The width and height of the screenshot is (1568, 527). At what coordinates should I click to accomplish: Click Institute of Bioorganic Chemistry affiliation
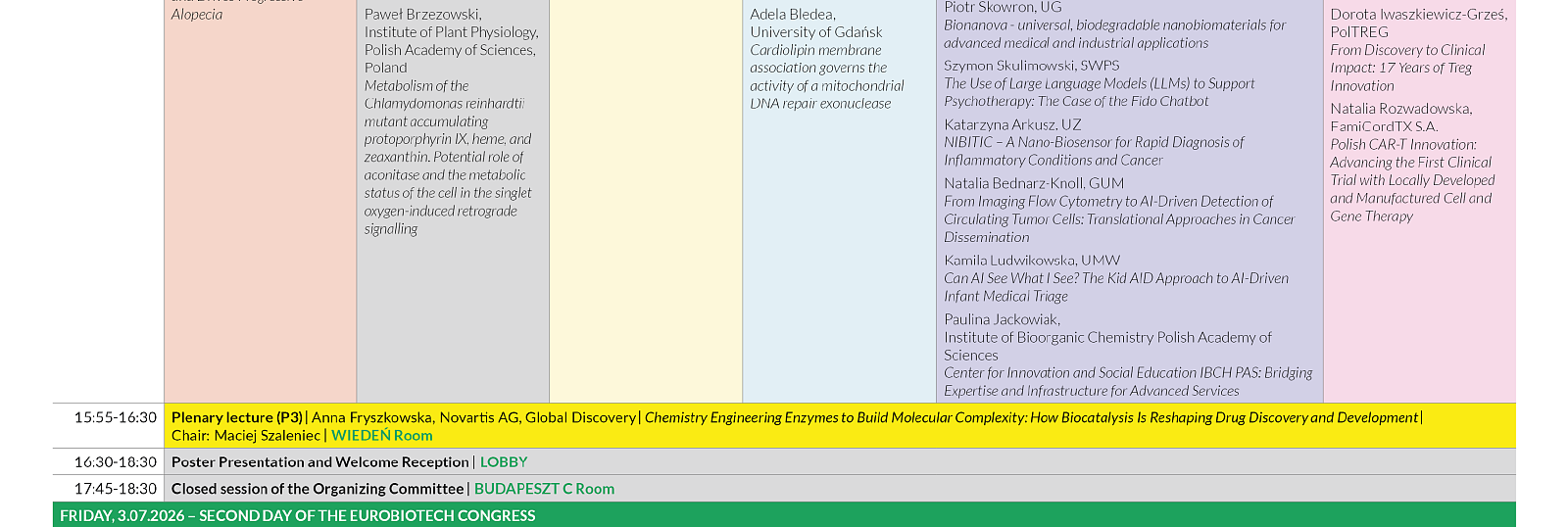[x=1107, y=347]
